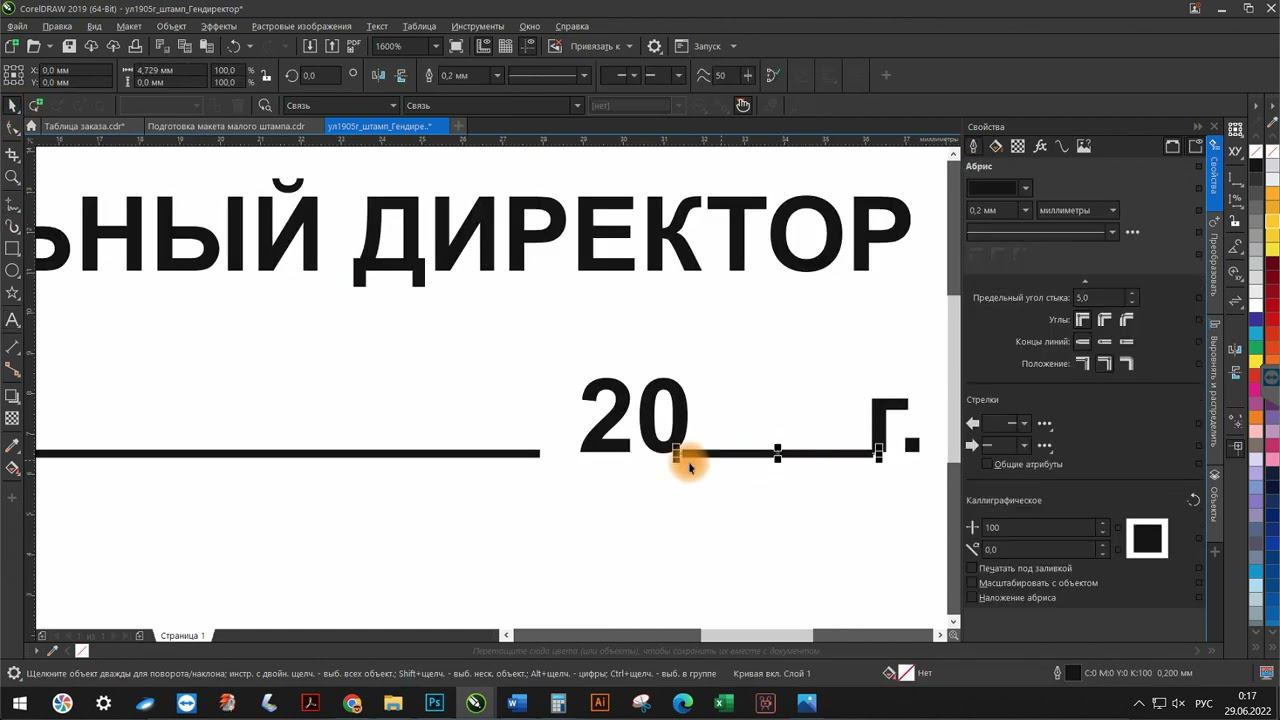Expand outline width 0,2 мм dropdown in property bar
Viewport: 1280px width, 720px height.
pyautogui.click(x=497, y=75)
